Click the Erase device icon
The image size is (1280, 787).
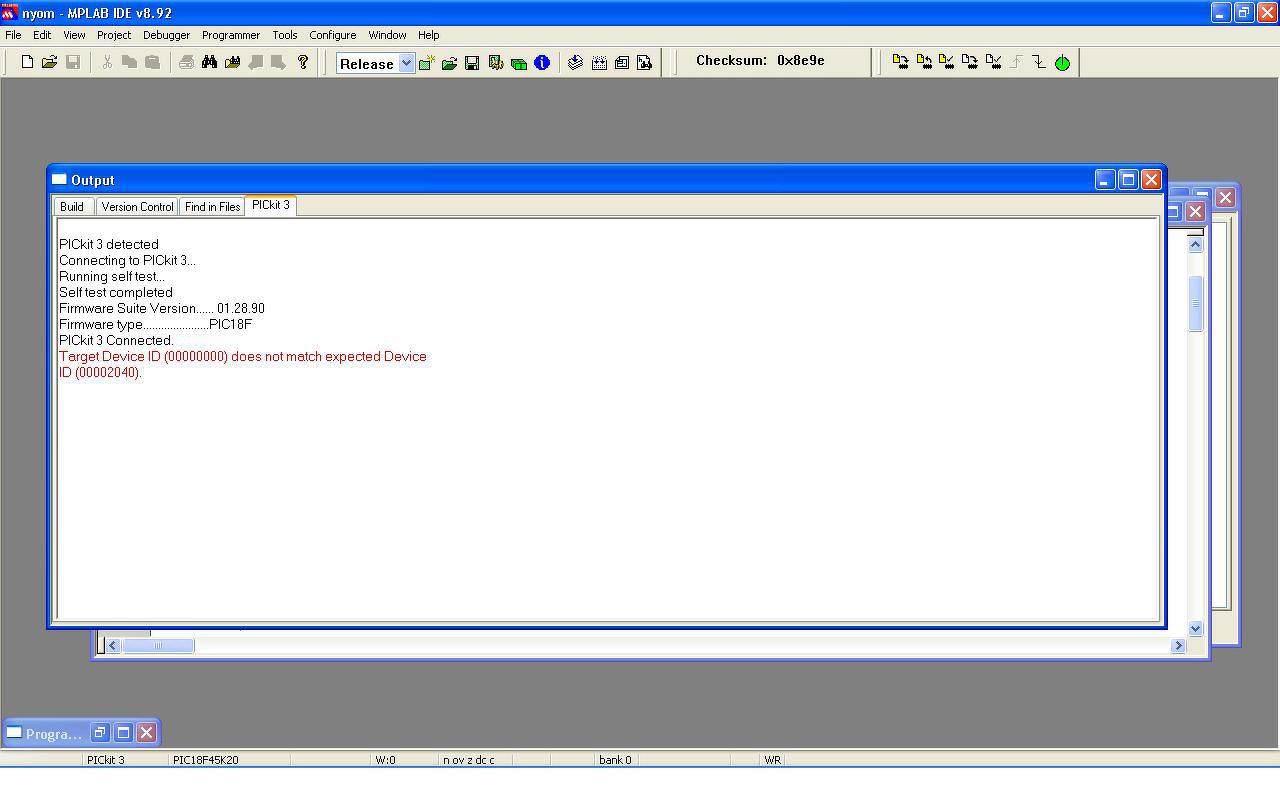969,62
